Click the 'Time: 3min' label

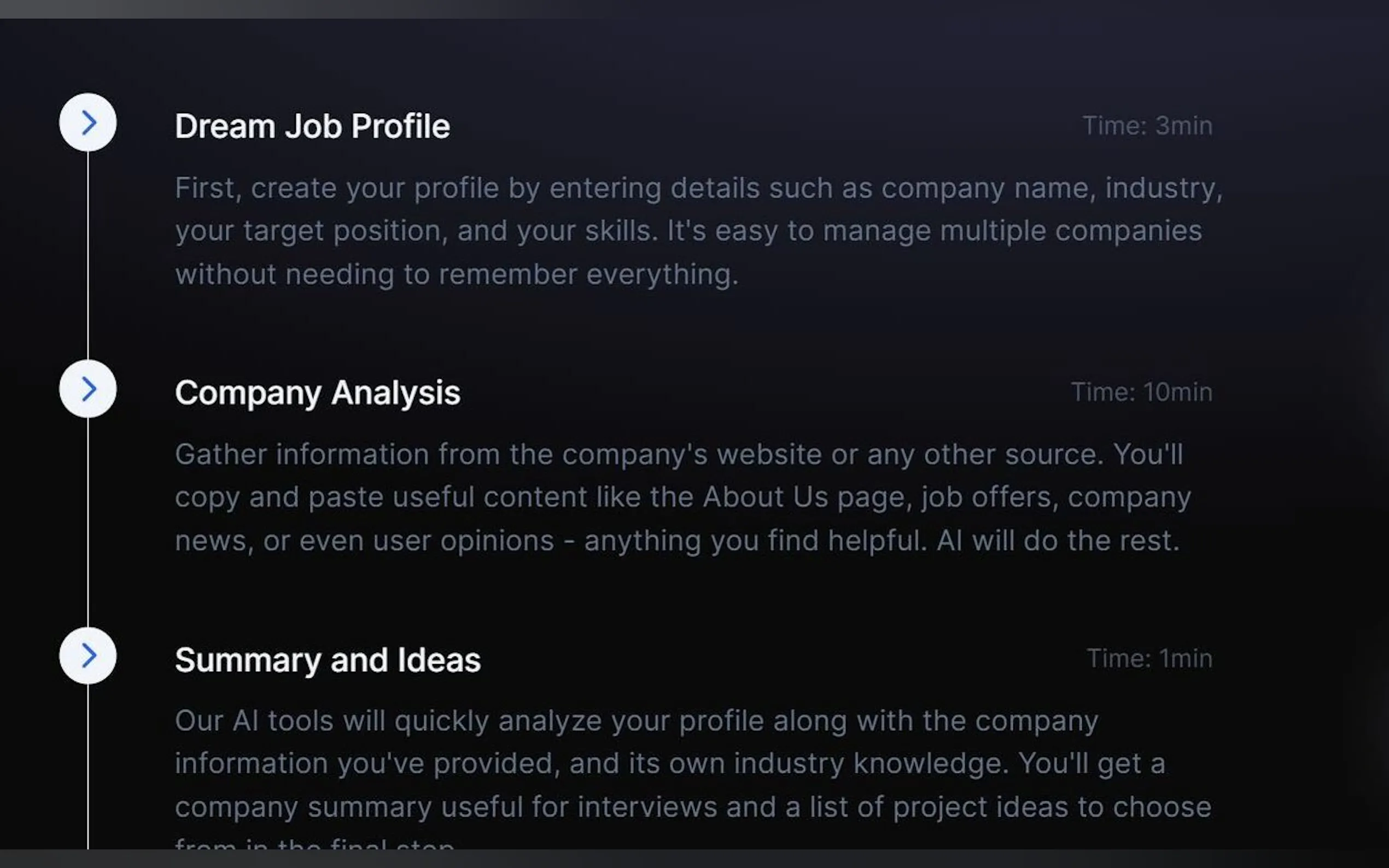point(1147,126)
